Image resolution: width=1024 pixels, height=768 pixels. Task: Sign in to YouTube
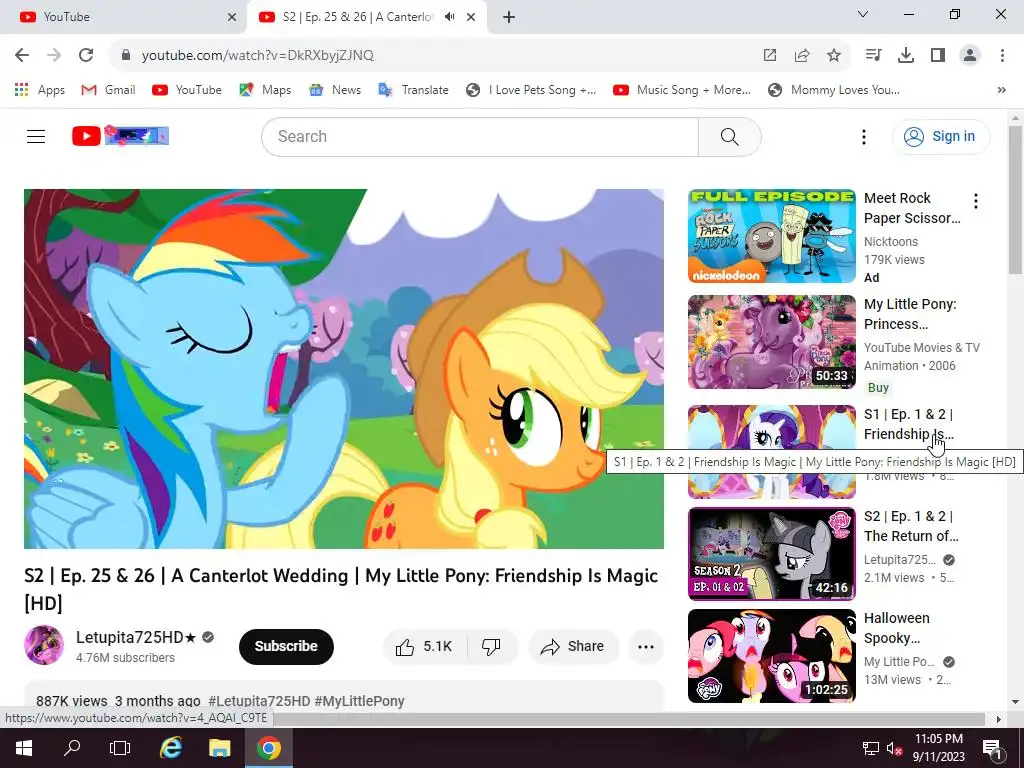(x=940, y=136)
